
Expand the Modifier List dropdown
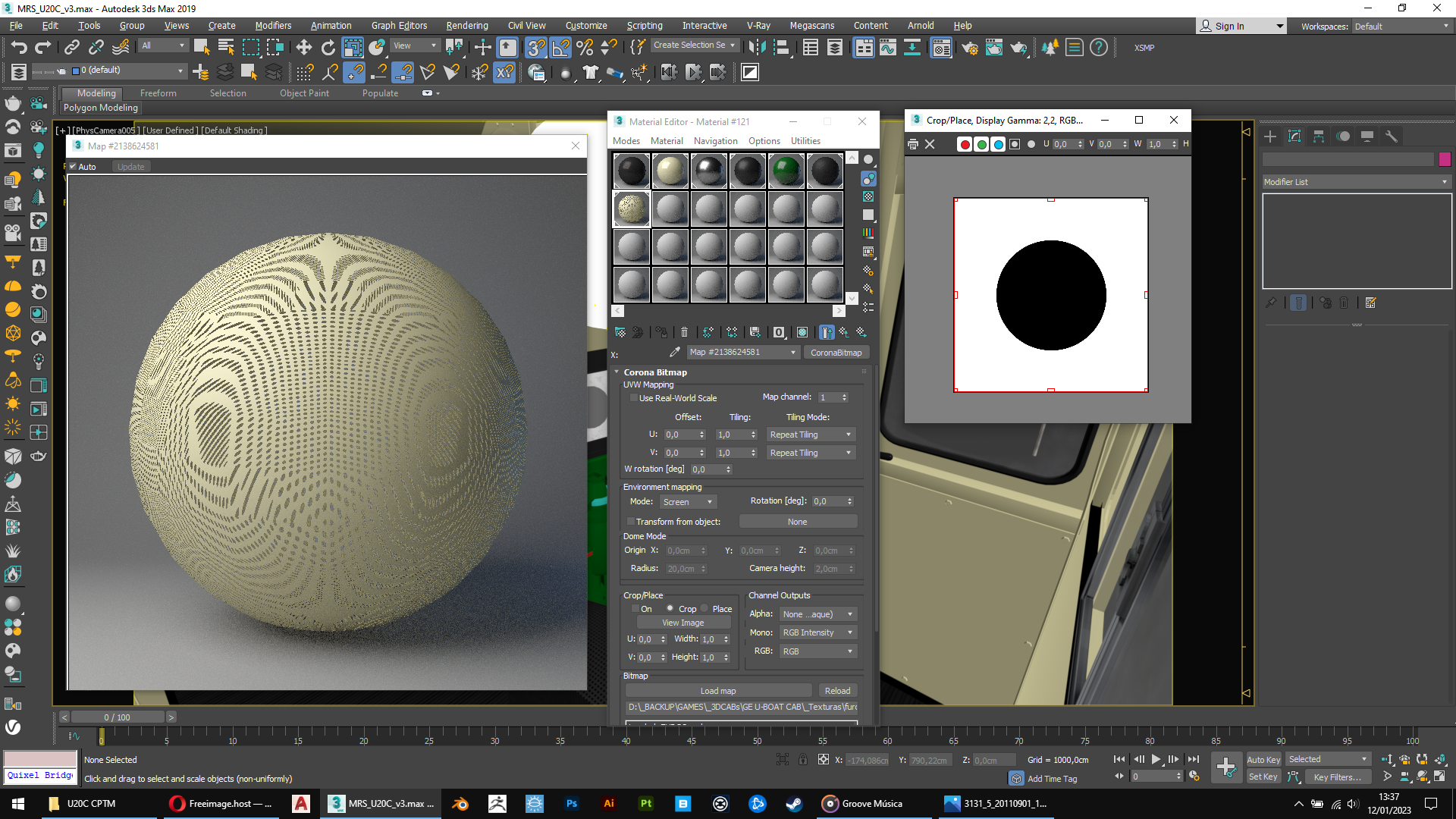[x=1356, y=182]
